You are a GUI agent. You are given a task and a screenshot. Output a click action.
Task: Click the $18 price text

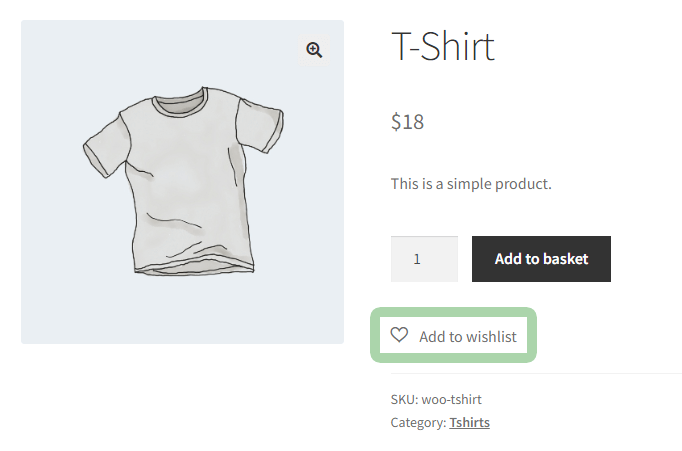tap(407, 122)
